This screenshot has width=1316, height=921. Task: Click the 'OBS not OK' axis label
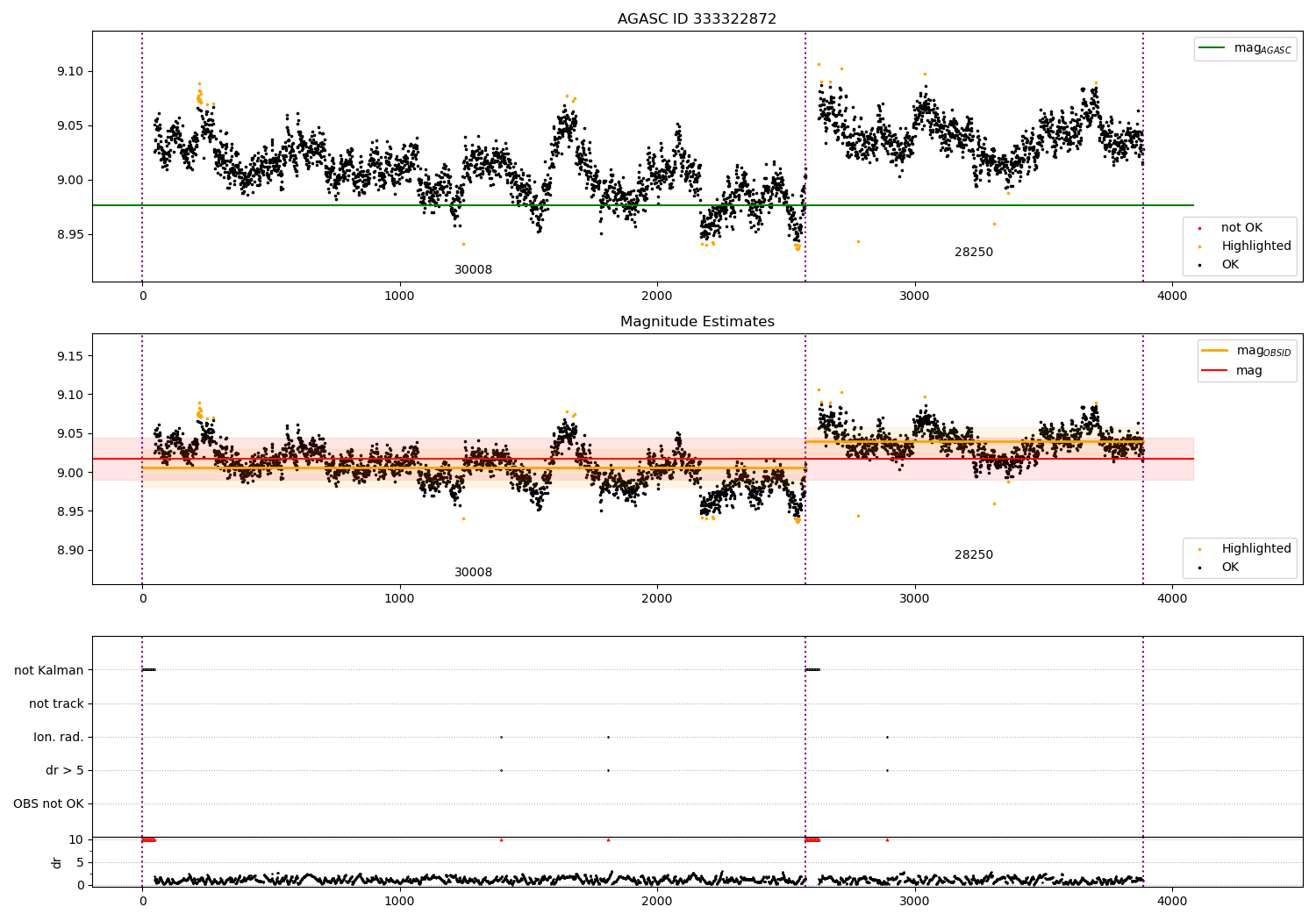pos(48,803)
